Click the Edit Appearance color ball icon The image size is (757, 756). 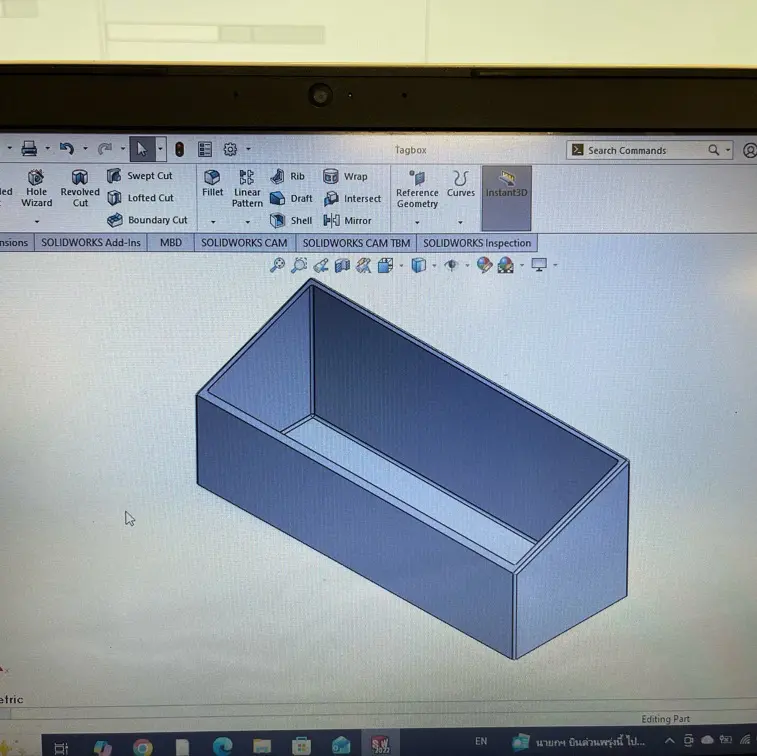click(484, 265)
